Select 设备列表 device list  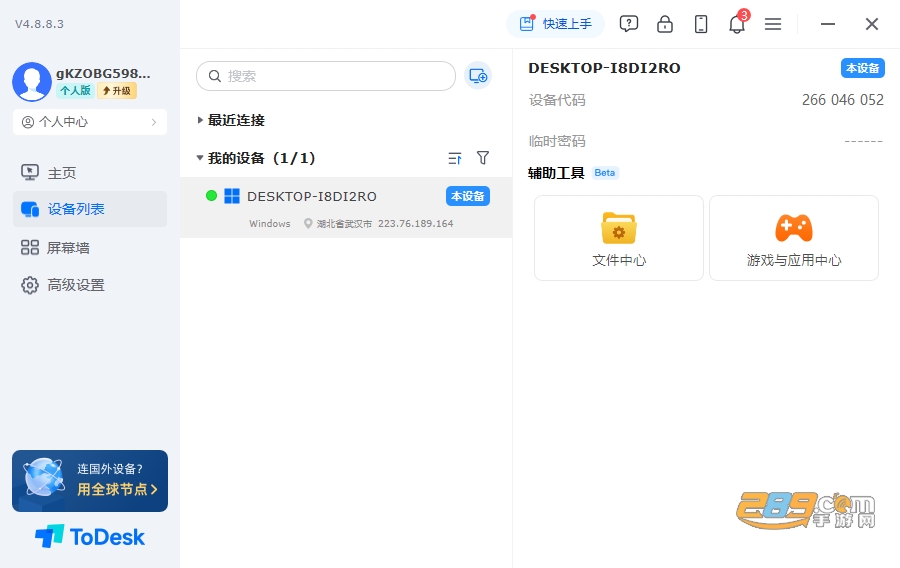click(x=90, y=209)
